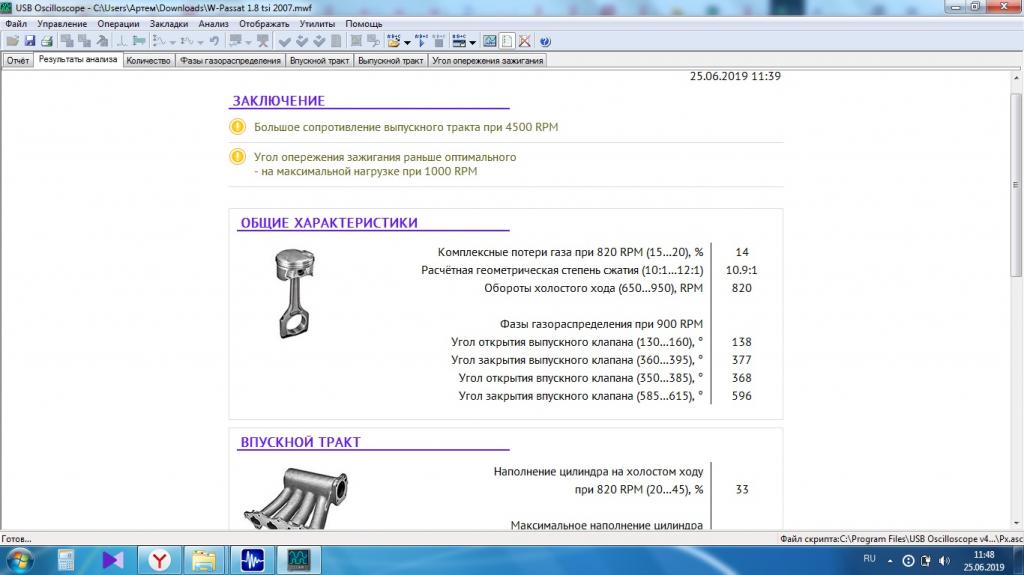The height and width of the screenshot is (575, 1024).
Task: Open the Утилиты menu
Action: tap(317, 24)
